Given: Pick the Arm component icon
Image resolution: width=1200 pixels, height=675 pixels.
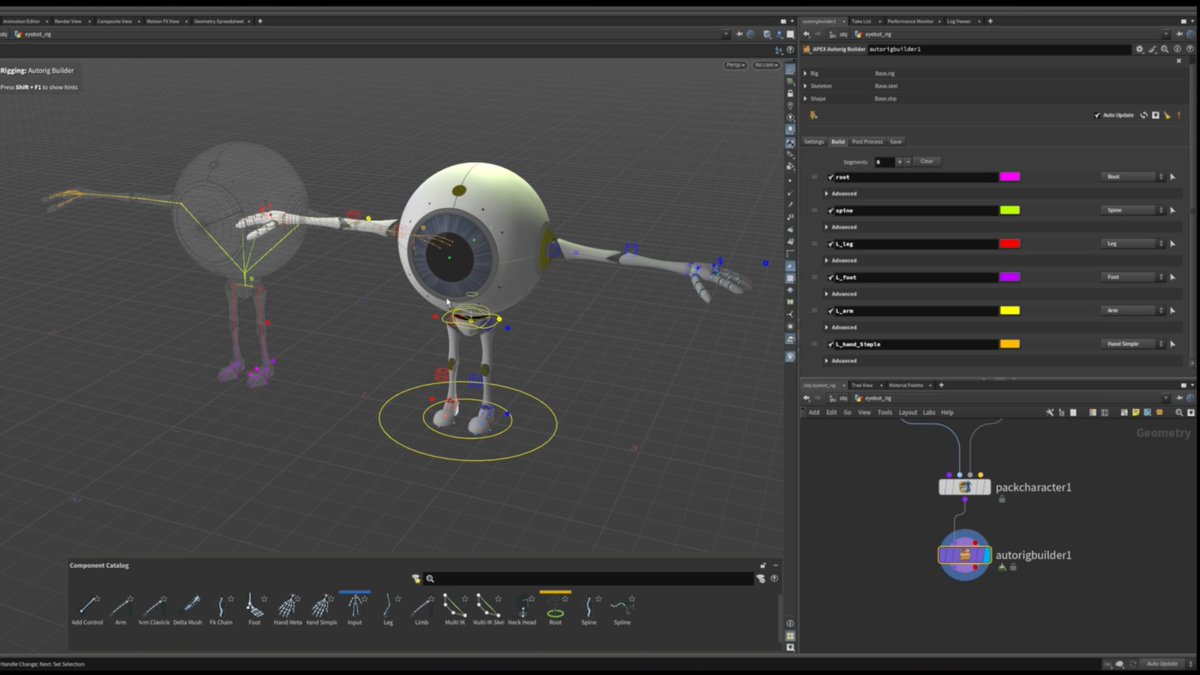Looking at the screenshot, I should tap(121, 606).
